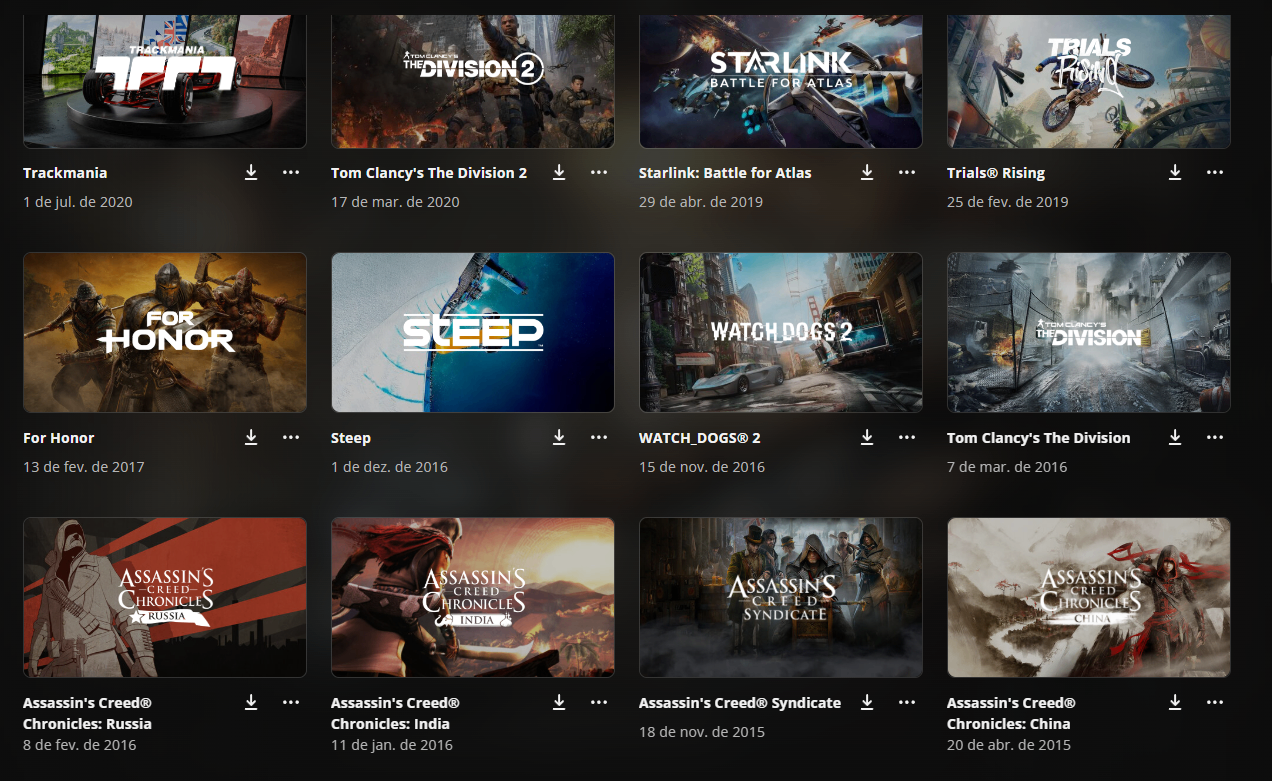This screenshot has width=1272, height=781.
Task: Download Trials Rising via its download icon
Action: (1175, 173)
